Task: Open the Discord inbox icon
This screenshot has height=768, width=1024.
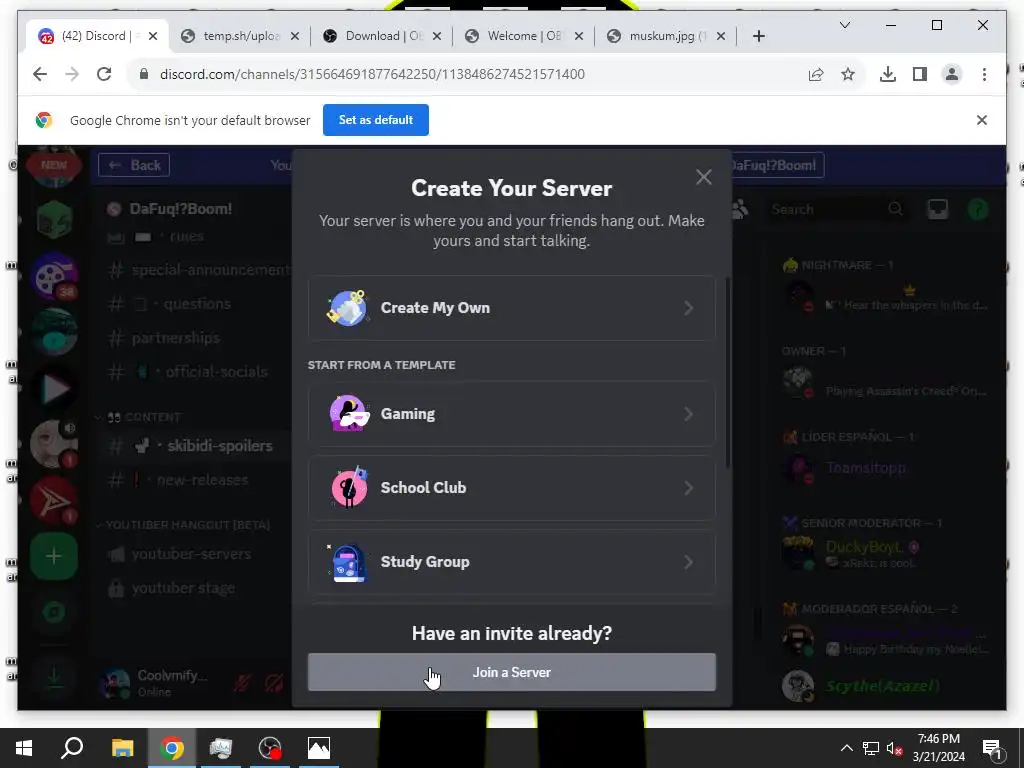Action: [x=938, y=209]
